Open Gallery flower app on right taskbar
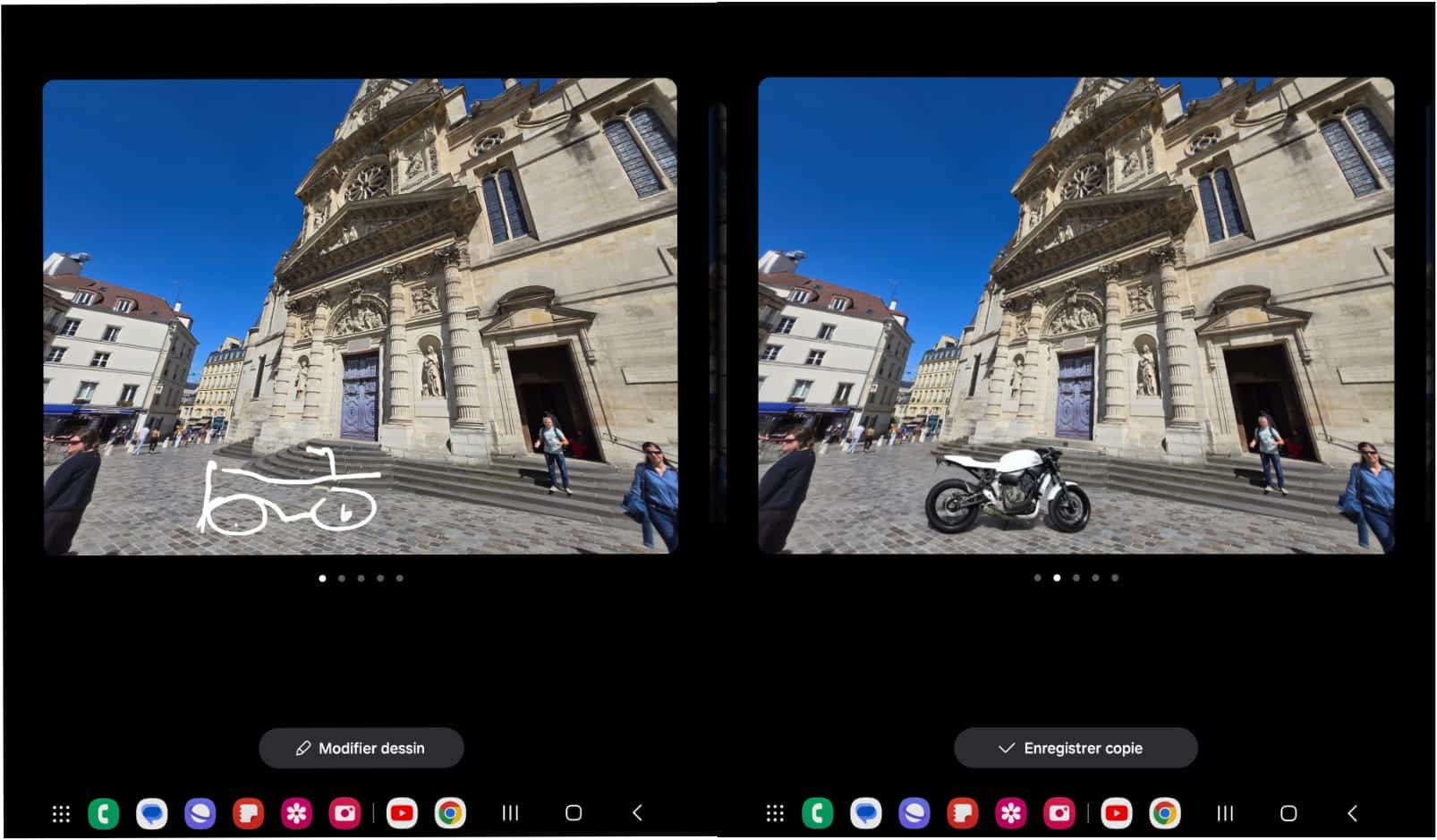 1011,813
